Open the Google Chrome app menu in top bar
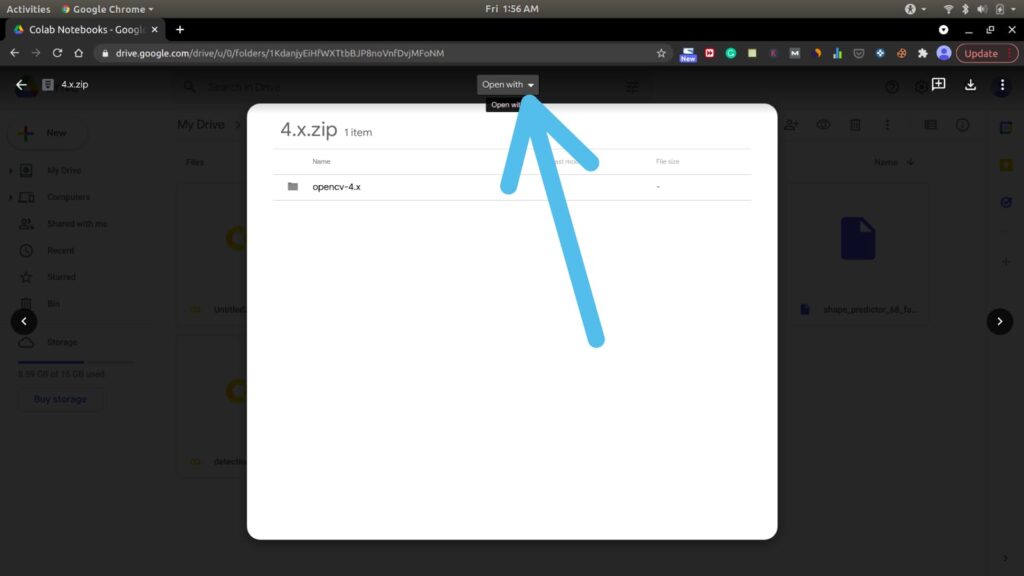Screen dimensions: 1024x576 (x=108, y=9)
